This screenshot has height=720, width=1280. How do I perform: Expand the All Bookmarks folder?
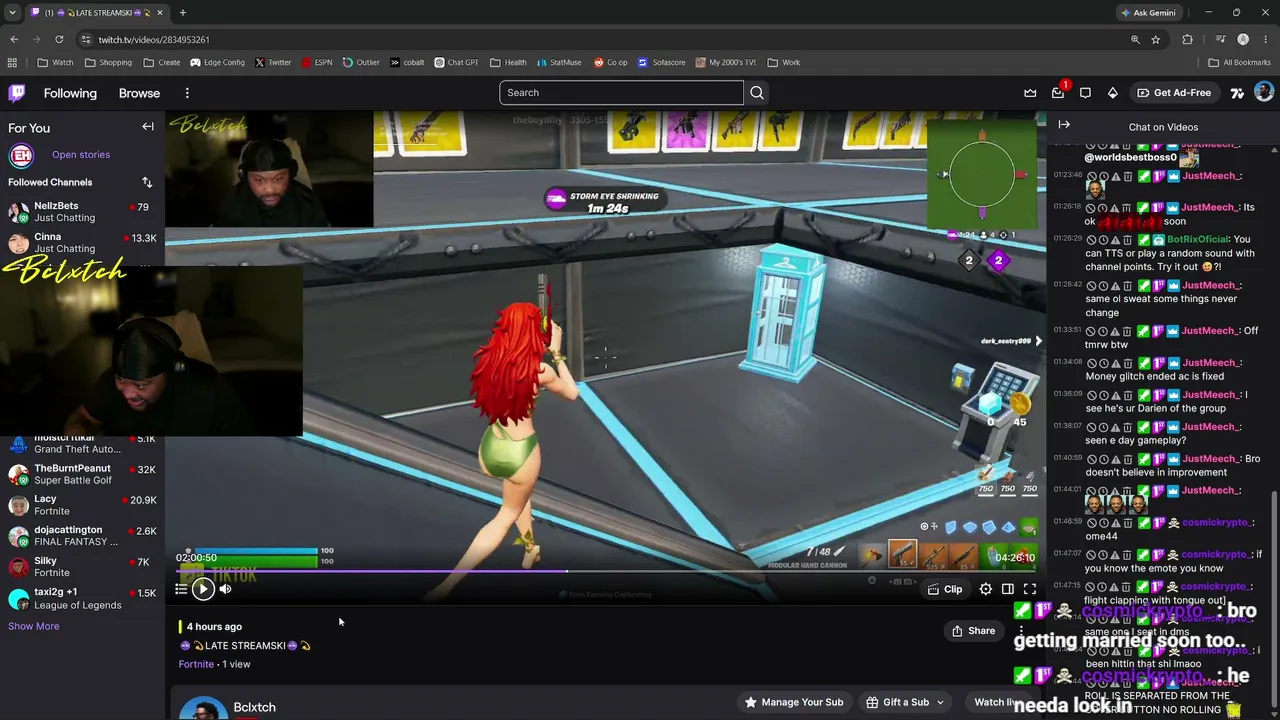point(1239,62)
